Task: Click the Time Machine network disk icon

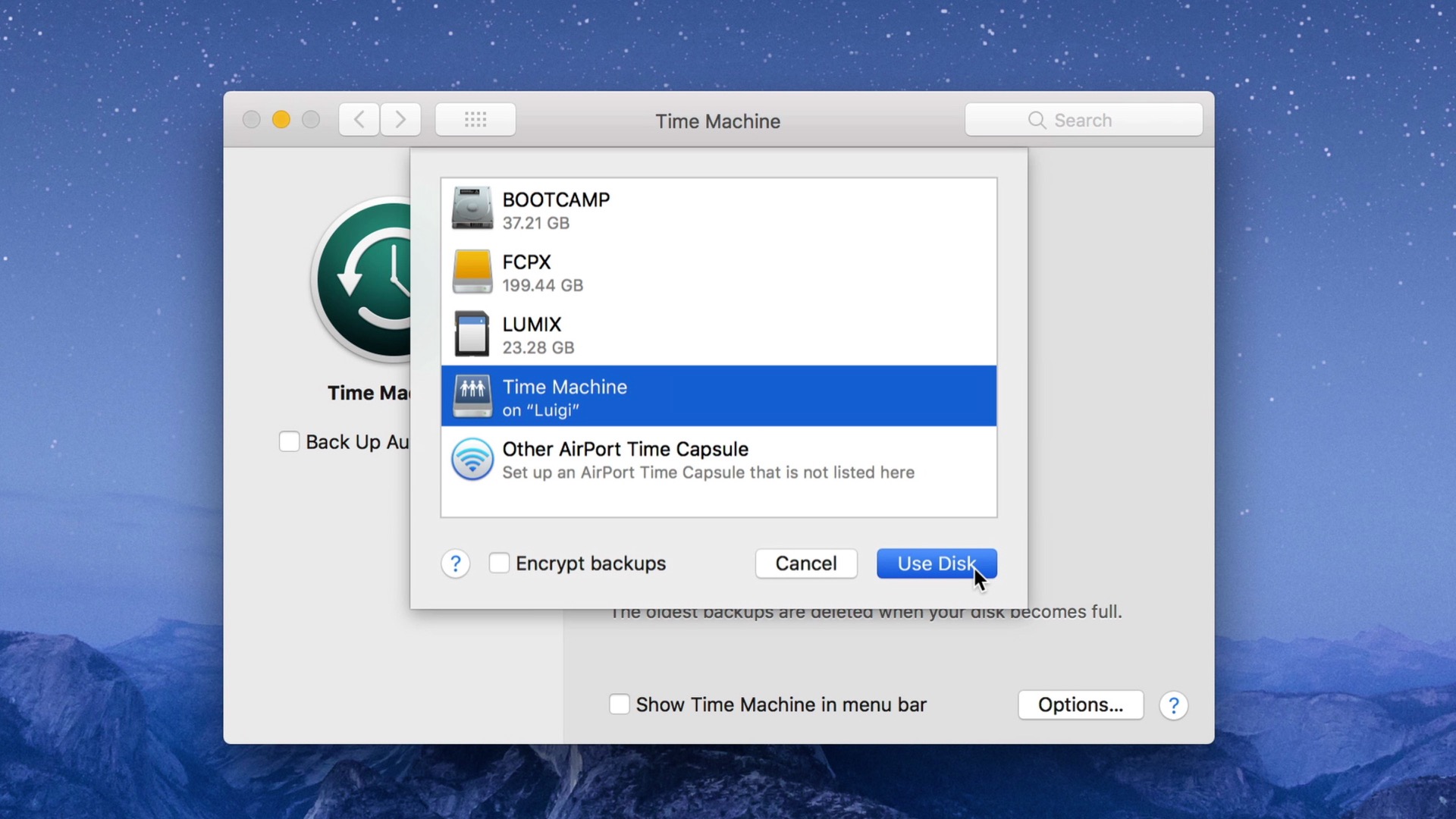Action: [471, 396]
